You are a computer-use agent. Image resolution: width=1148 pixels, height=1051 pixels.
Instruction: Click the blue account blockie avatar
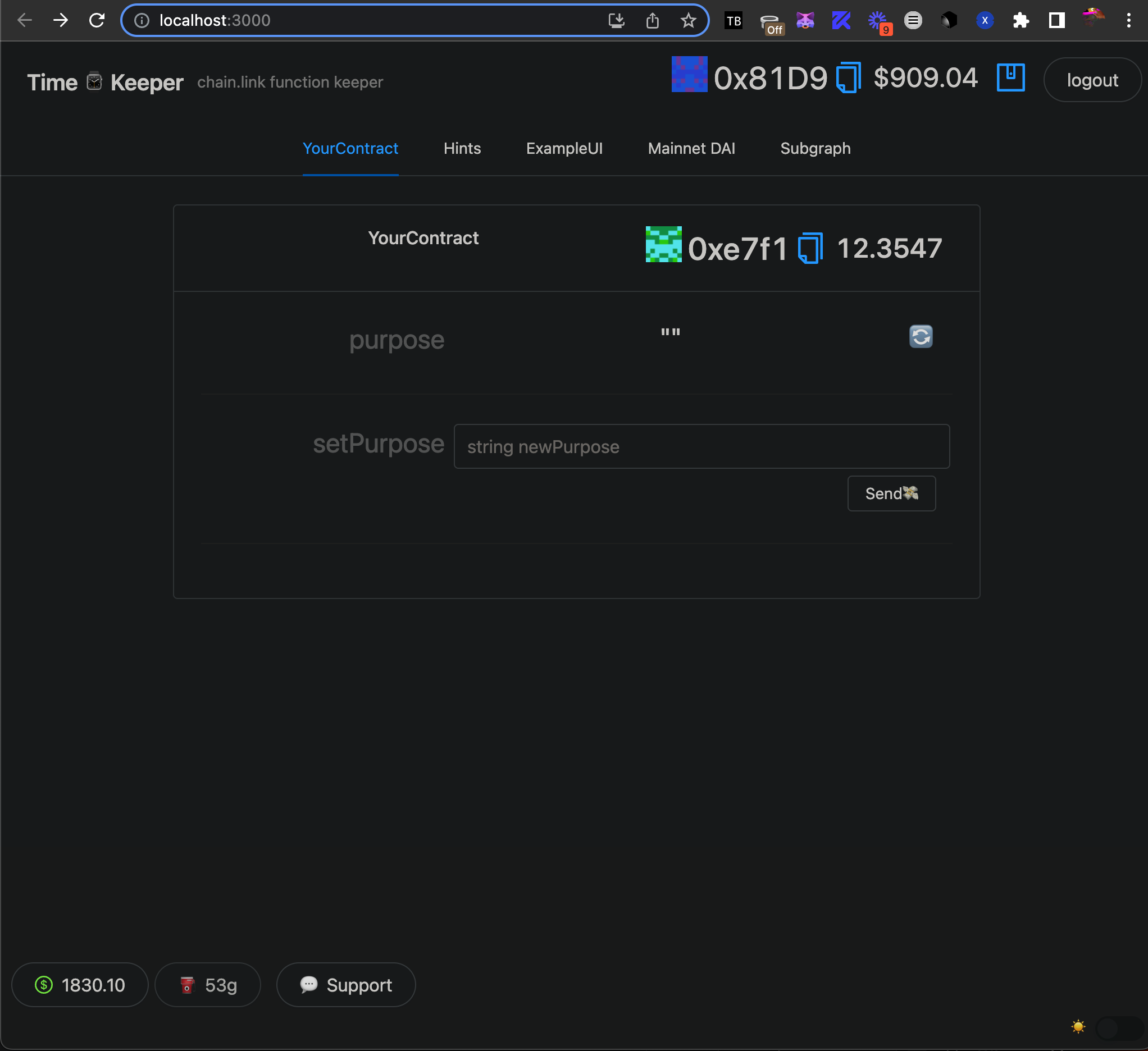pos(689,75)
